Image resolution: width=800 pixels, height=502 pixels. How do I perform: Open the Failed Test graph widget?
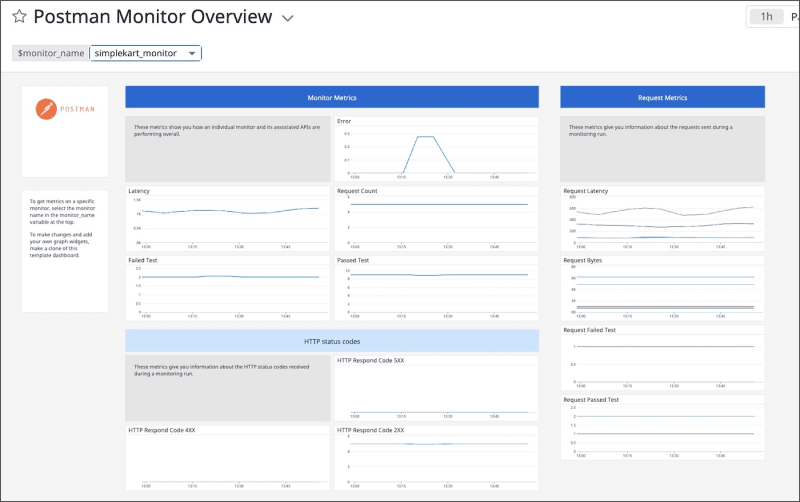click(228, 288)
